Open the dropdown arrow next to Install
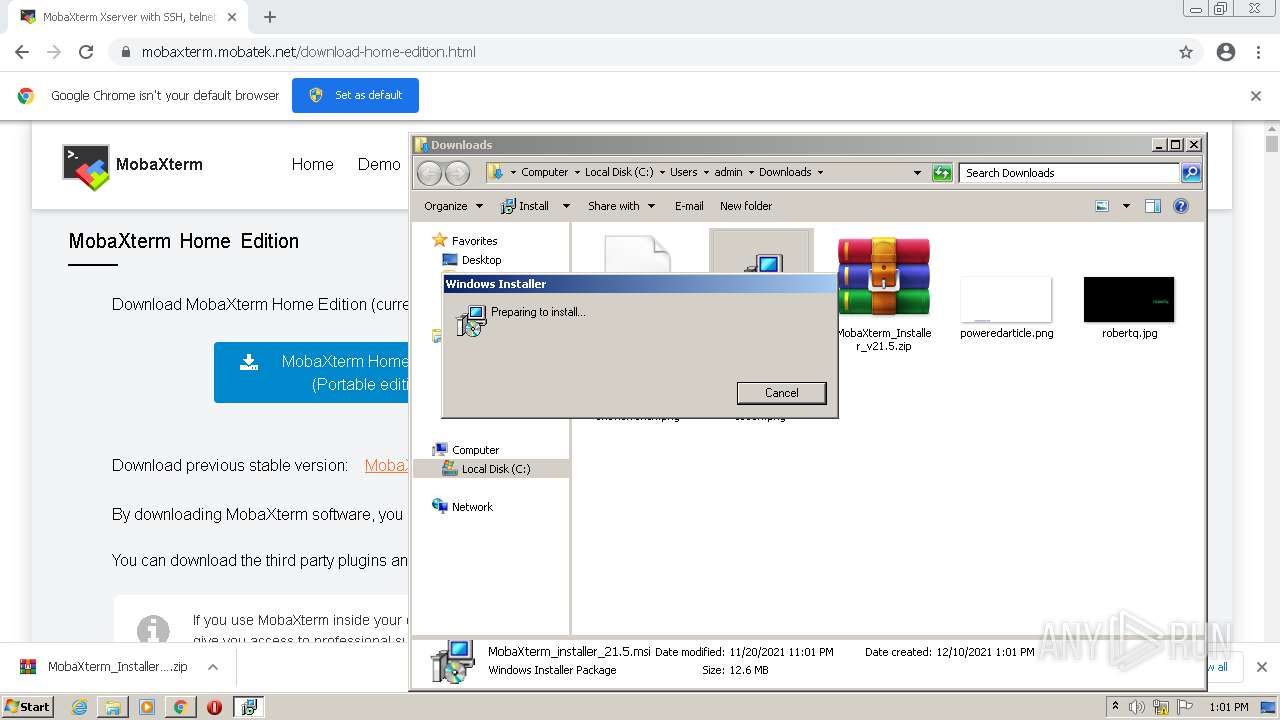 click(565, 206)
